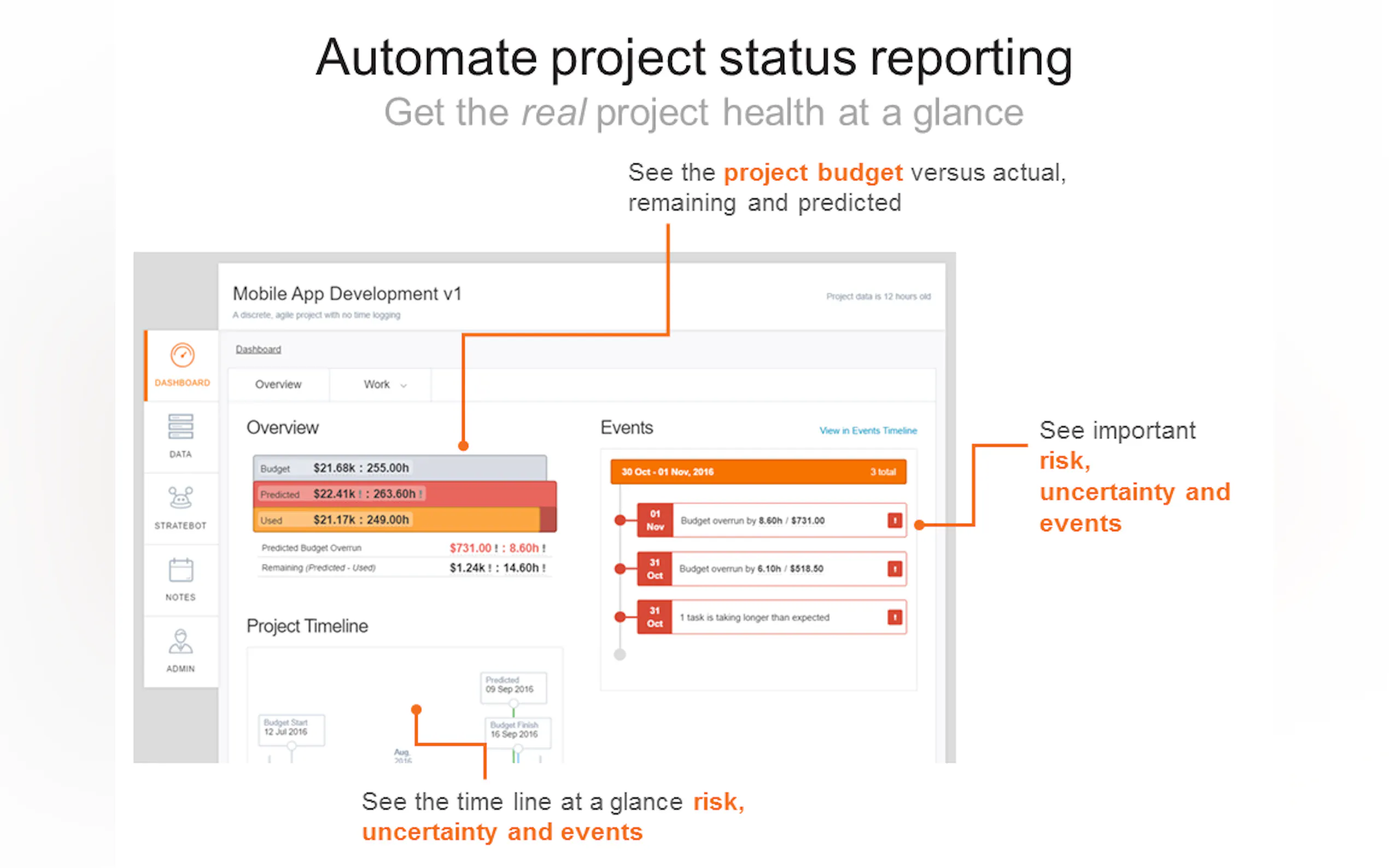
Task: Open the Notes calendar icon
Action: tap(180, 570)
